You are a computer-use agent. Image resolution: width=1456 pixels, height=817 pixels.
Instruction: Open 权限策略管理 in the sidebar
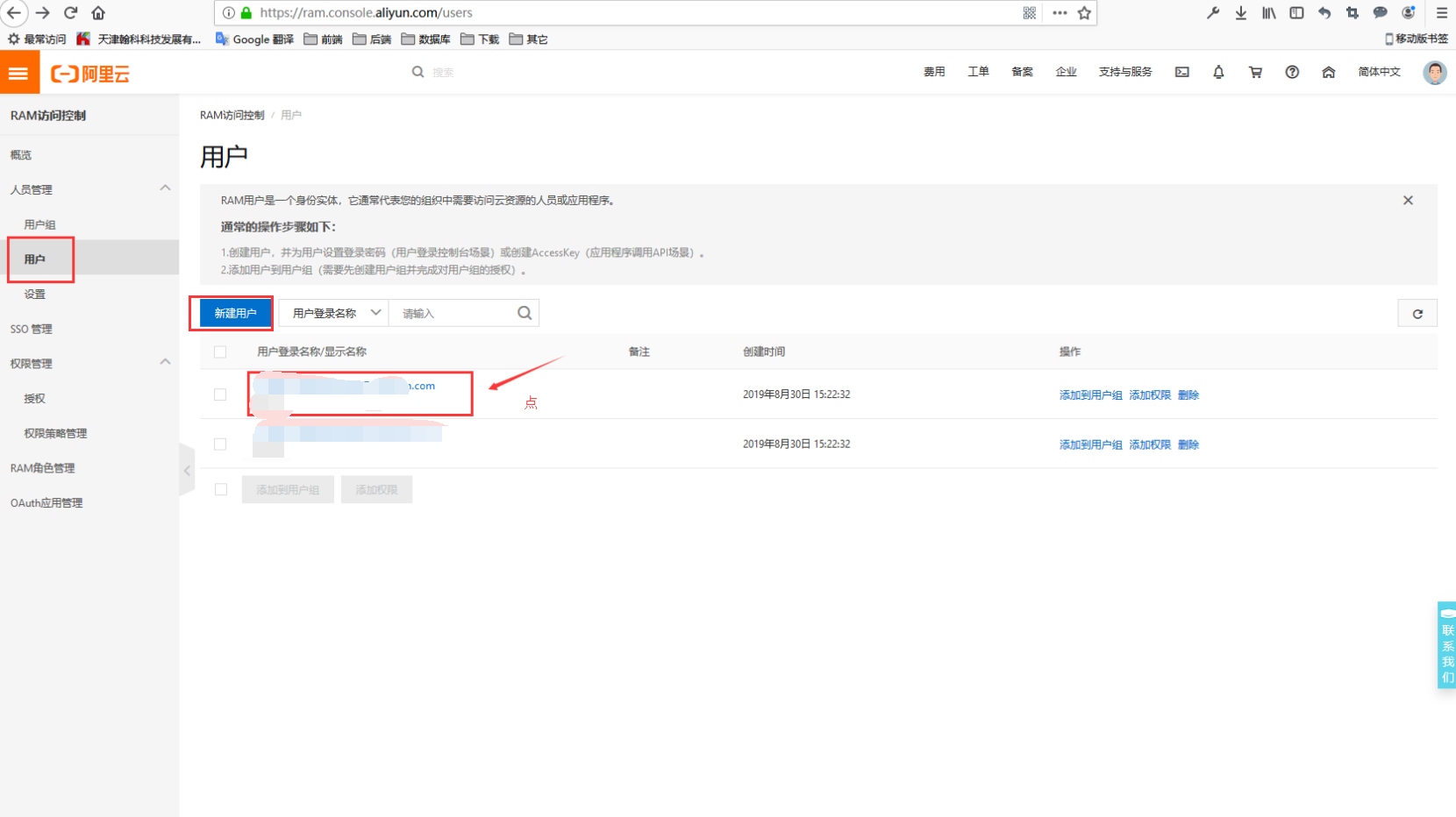55,433
